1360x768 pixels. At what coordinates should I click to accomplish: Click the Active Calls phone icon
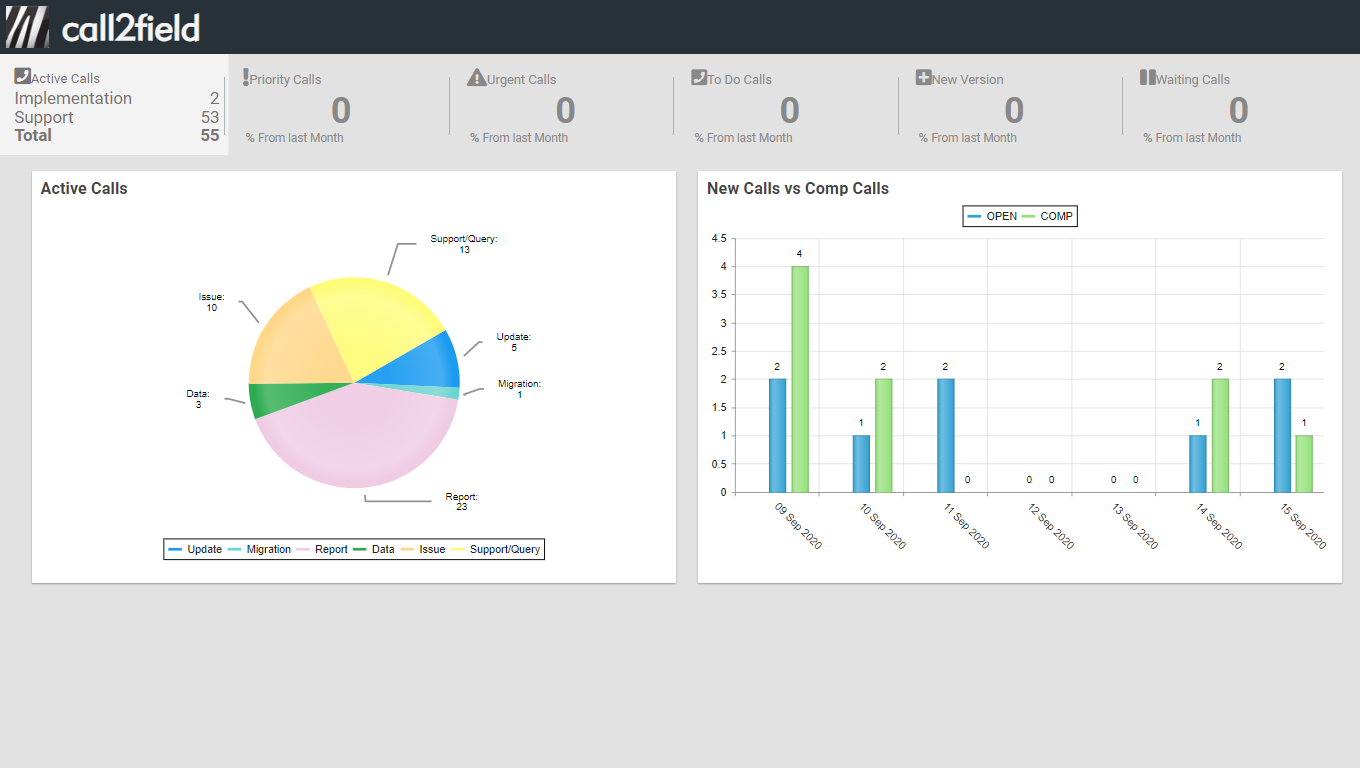pyautogui.click(x=22, y=76)
